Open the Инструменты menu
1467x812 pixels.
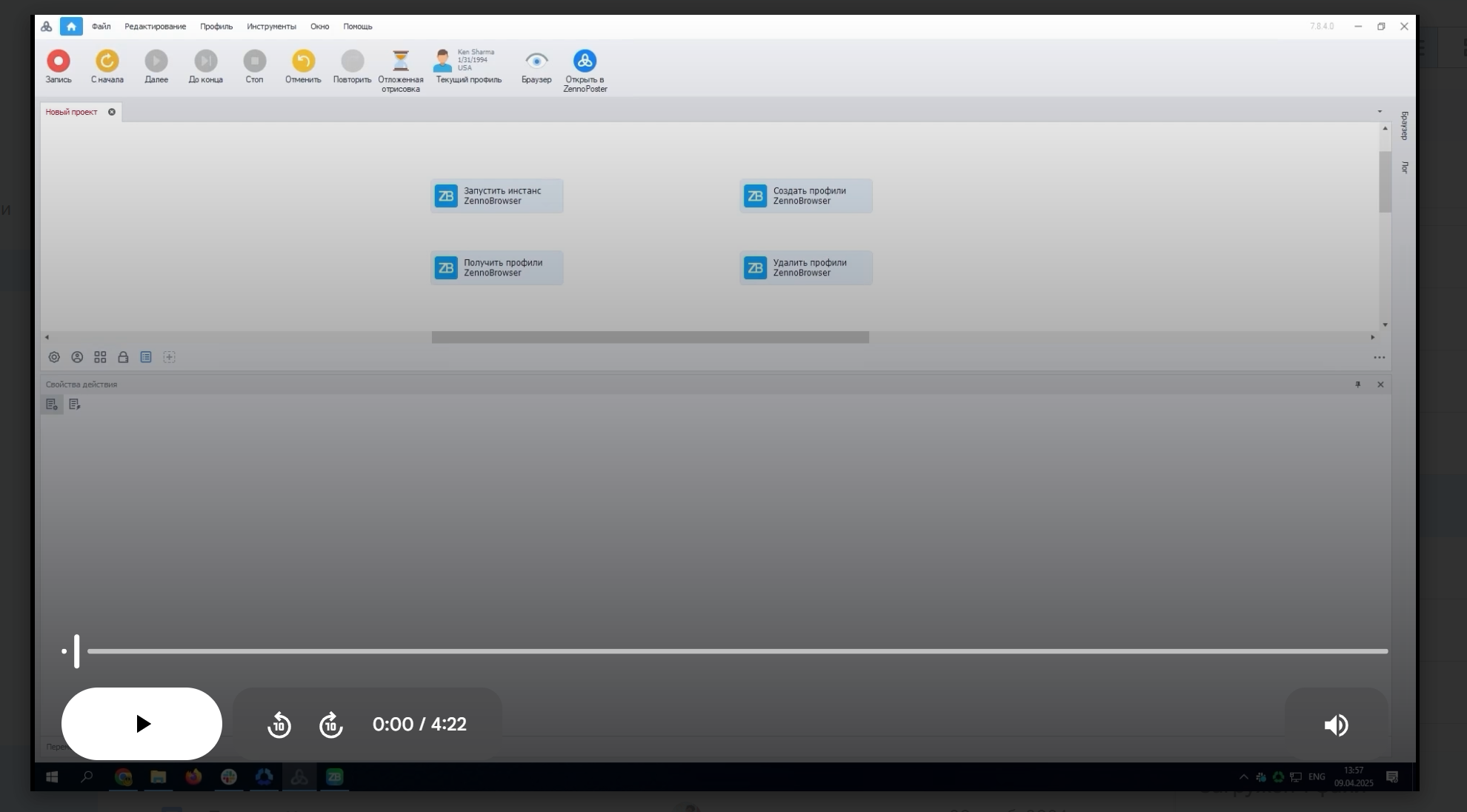point(271,27)
